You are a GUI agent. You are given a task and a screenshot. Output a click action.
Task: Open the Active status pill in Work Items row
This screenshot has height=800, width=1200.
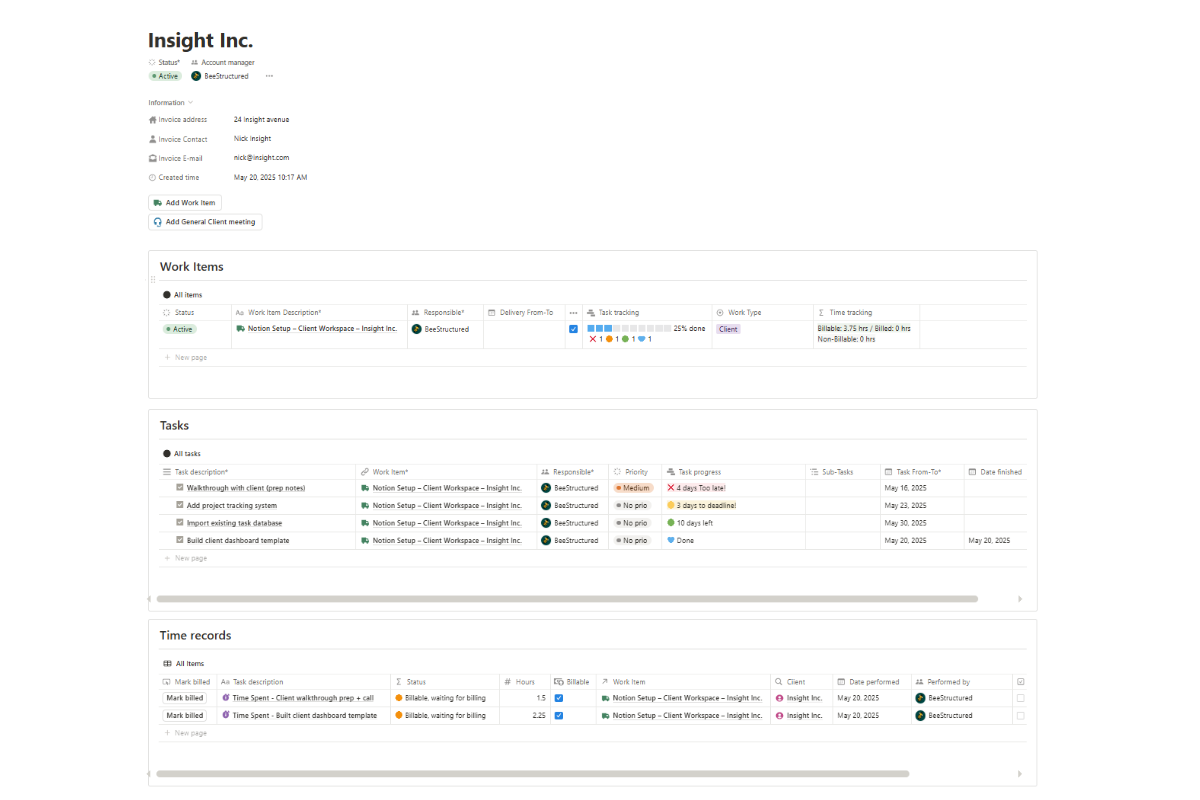tap(180, 328)
